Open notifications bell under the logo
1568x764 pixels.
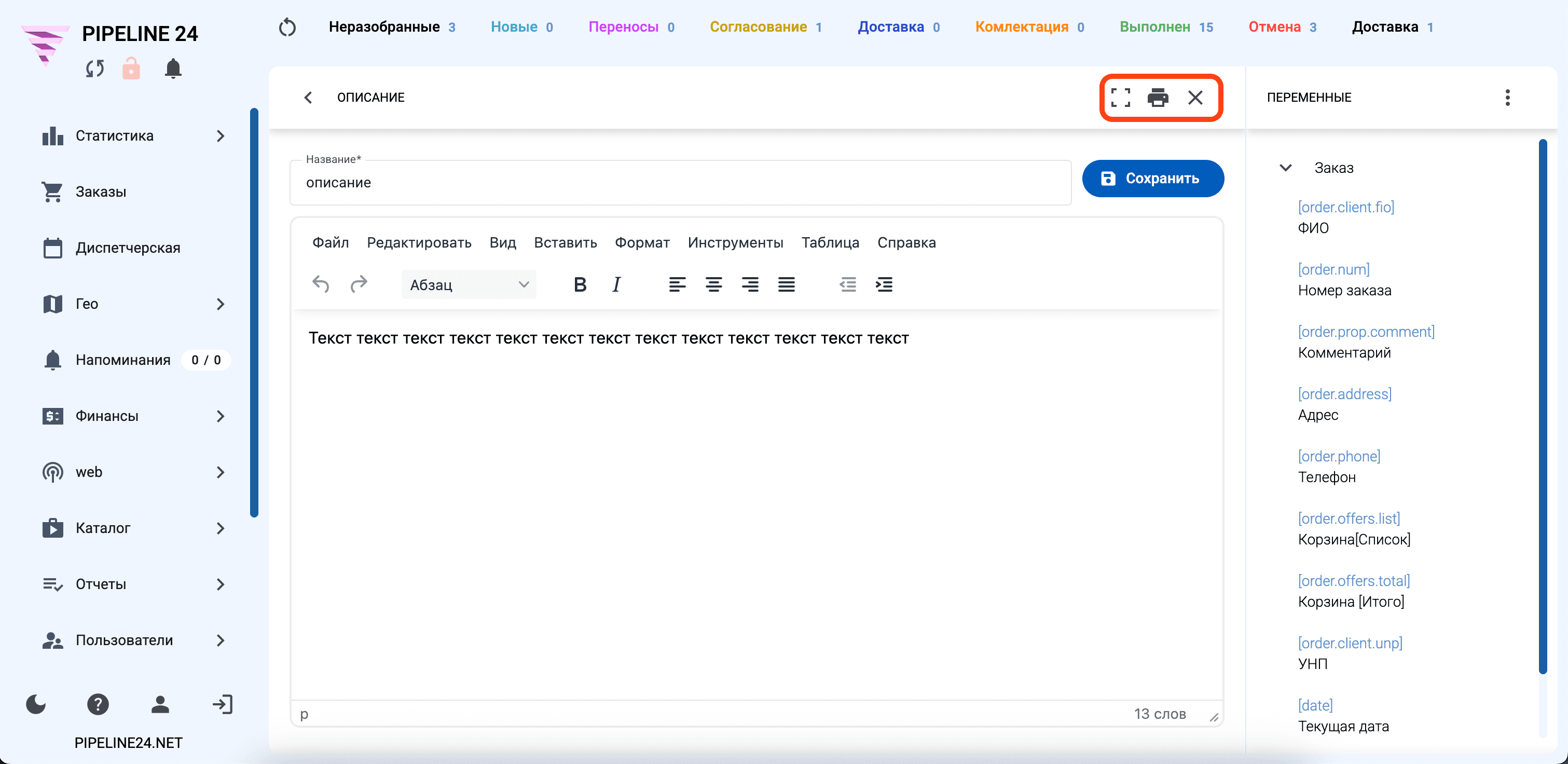coord(173,69)
